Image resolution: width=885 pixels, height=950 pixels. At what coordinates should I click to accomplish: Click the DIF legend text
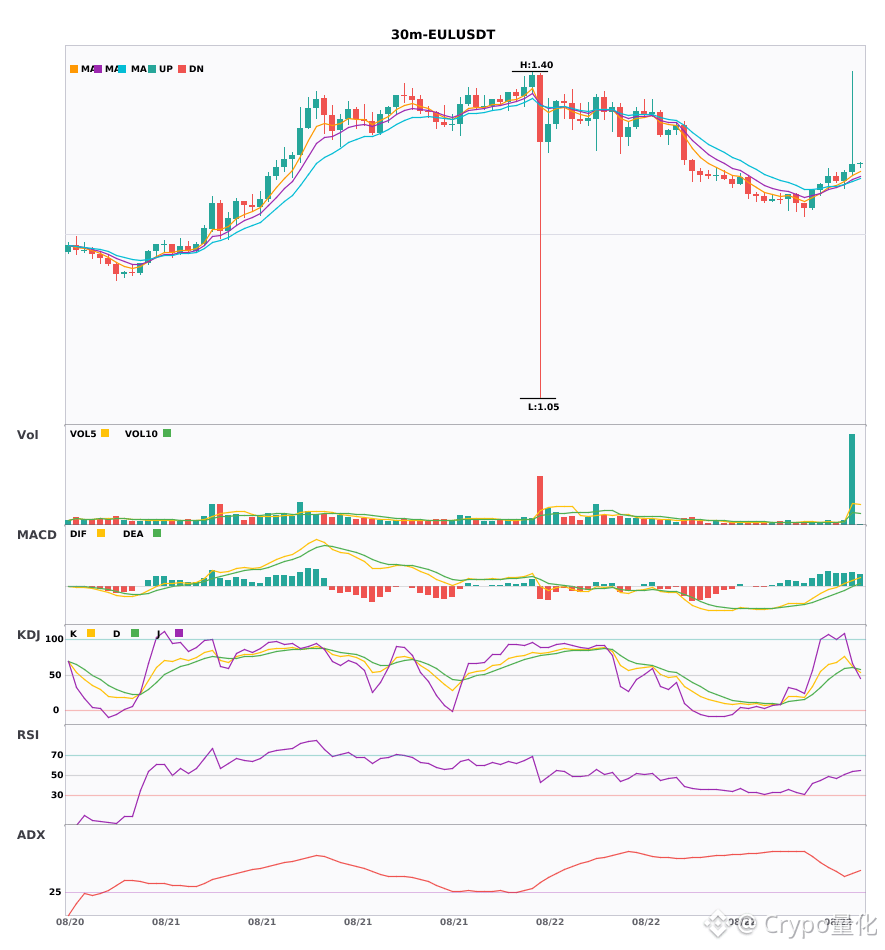coord(78,534)
